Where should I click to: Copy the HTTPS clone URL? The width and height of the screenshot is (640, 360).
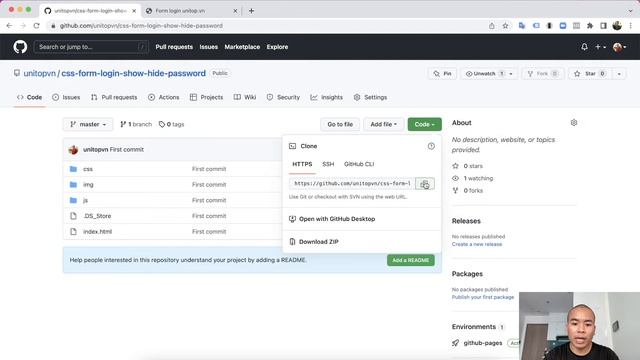pyautogui.click(x=425, y=184)
